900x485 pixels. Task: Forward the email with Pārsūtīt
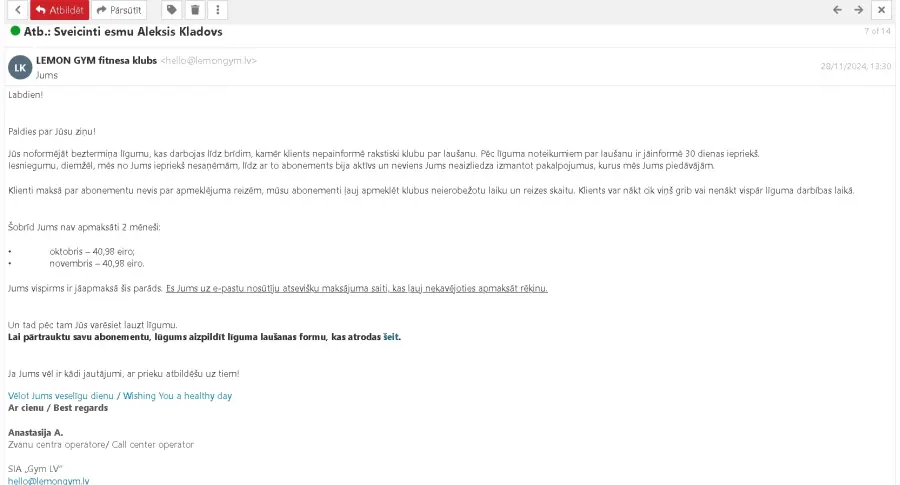click(x=119, y=10)
